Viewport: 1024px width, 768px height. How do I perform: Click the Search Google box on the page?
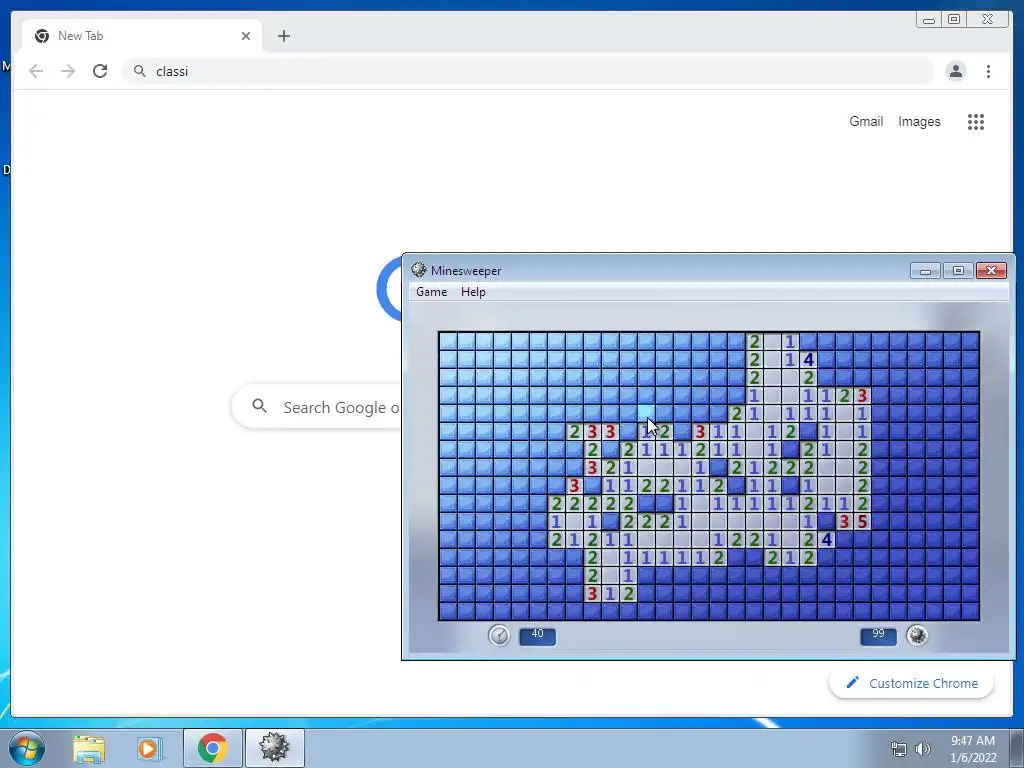coord(317,407)
